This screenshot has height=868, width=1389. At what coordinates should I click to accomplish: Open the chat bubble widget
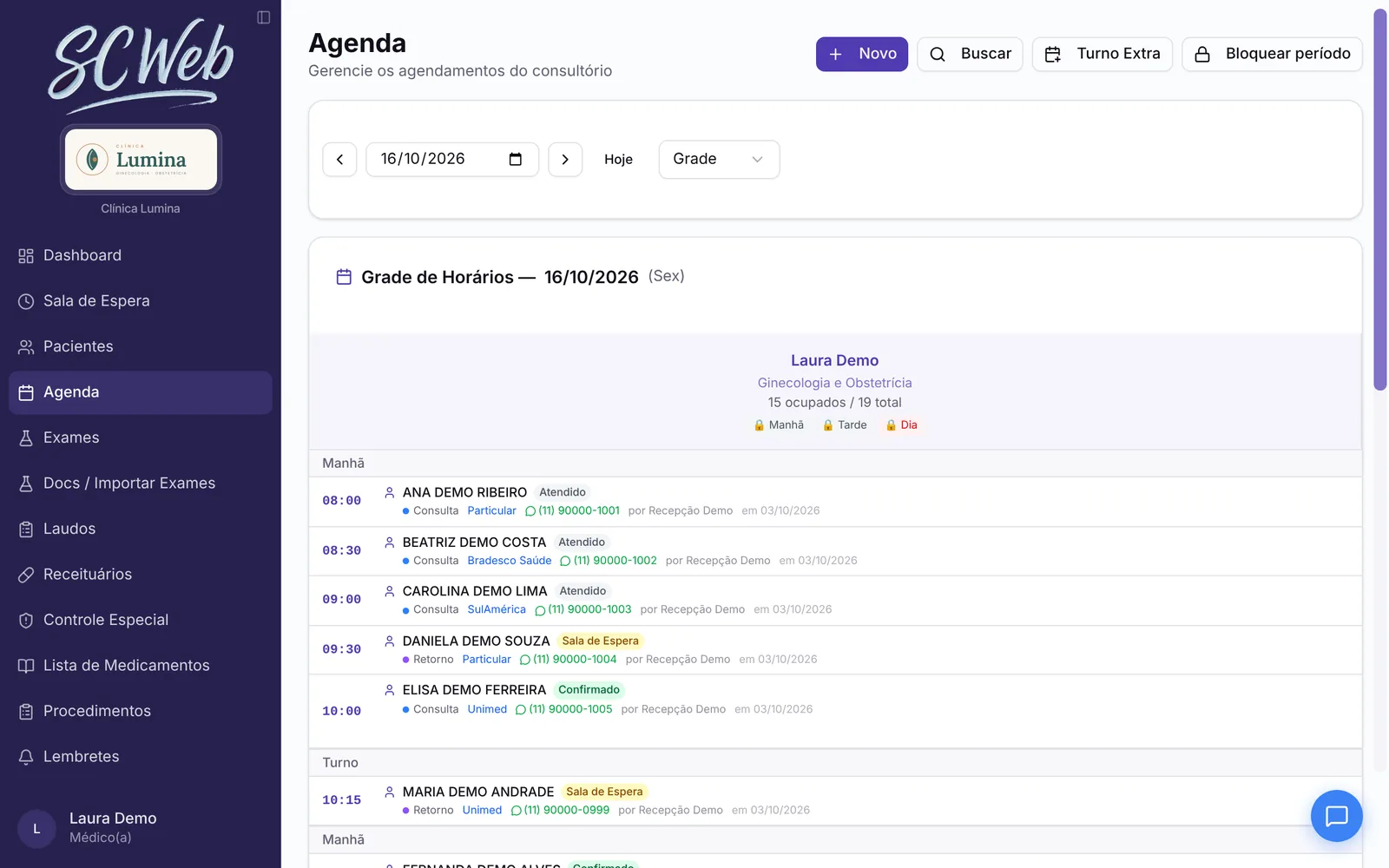coord(1336,816)
